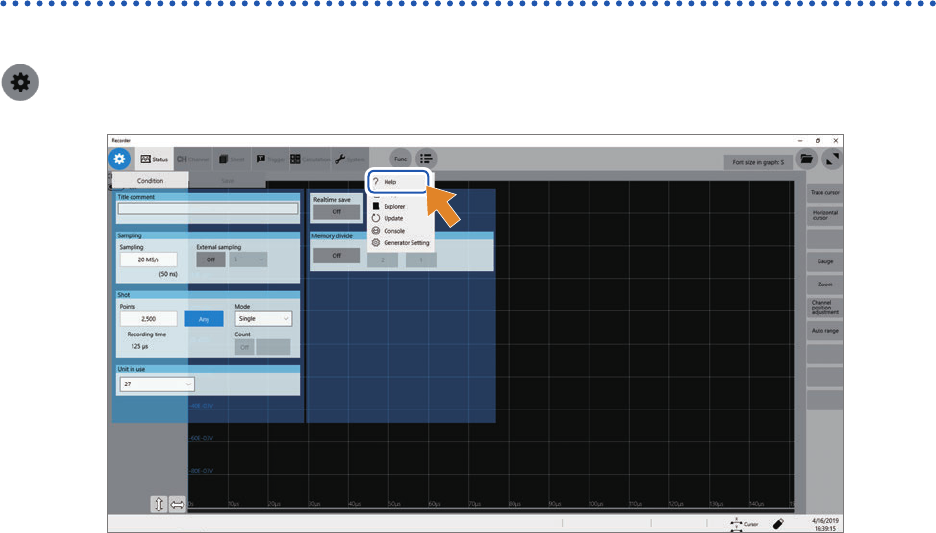Screen dimensions: 936x533
Task: Click the Horizontal cursor side button
Action: pyautogui.click(x=825, y=215)
